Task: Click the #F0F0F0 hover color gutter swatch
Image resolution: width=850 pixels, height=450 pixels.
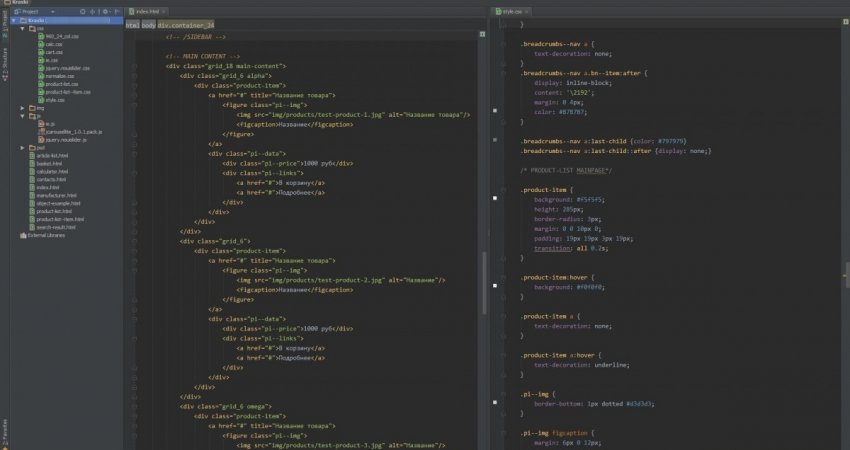Action: tap(496, 285)
